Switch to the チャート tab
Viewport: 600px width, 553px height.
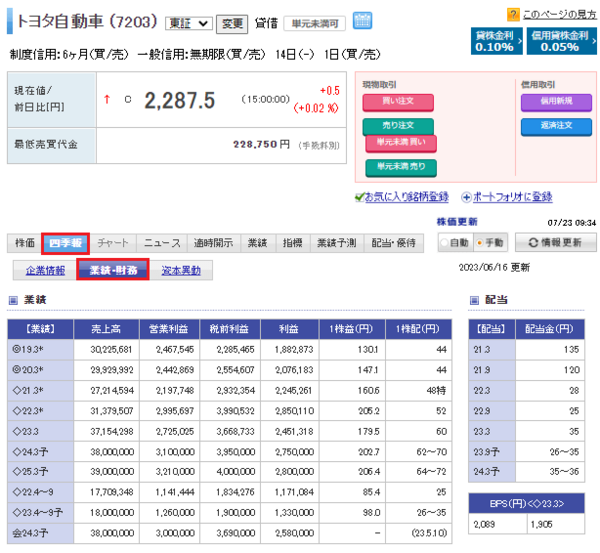(113, 243)
